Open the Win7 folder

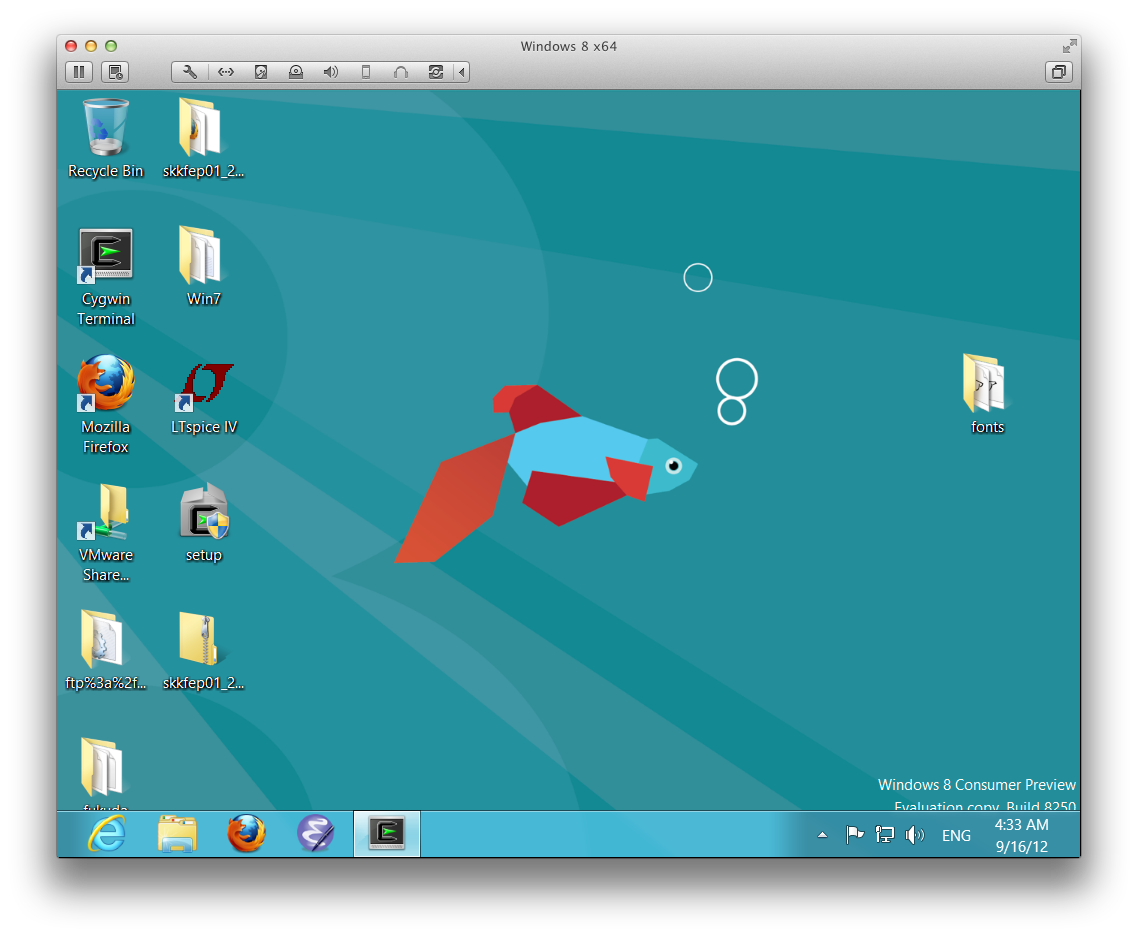pos(203,266)
